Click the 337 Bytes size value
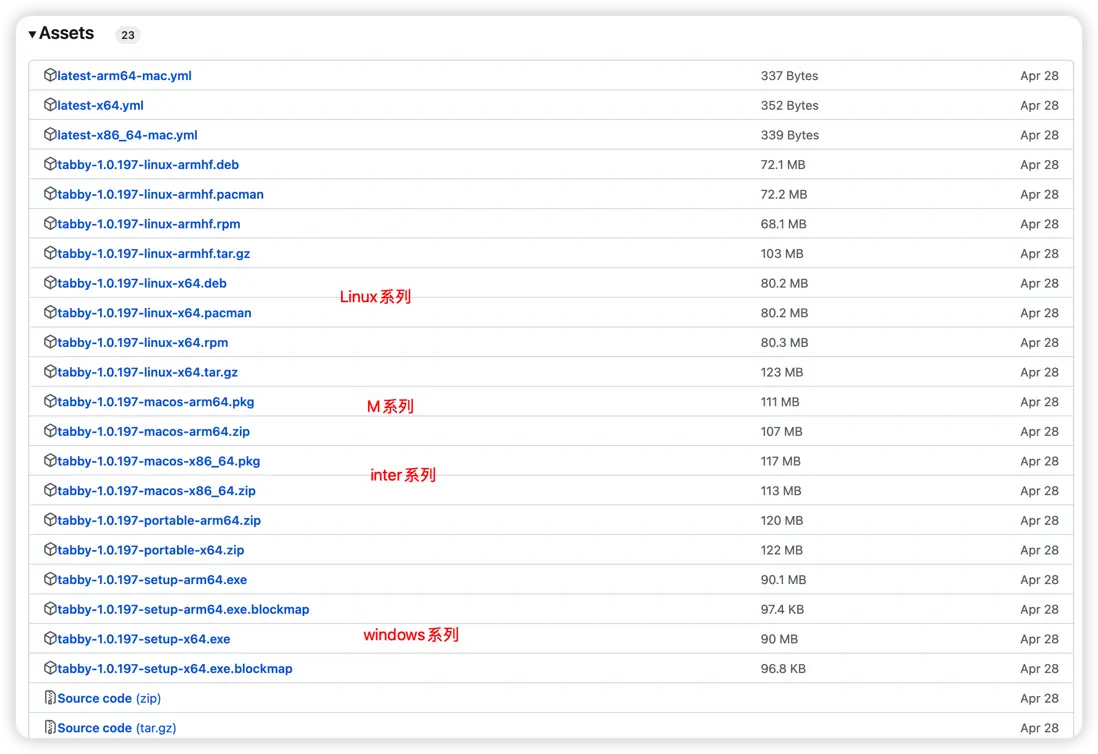The width and height of the screenshot is (1098, 754). click(x=789, y=76)
